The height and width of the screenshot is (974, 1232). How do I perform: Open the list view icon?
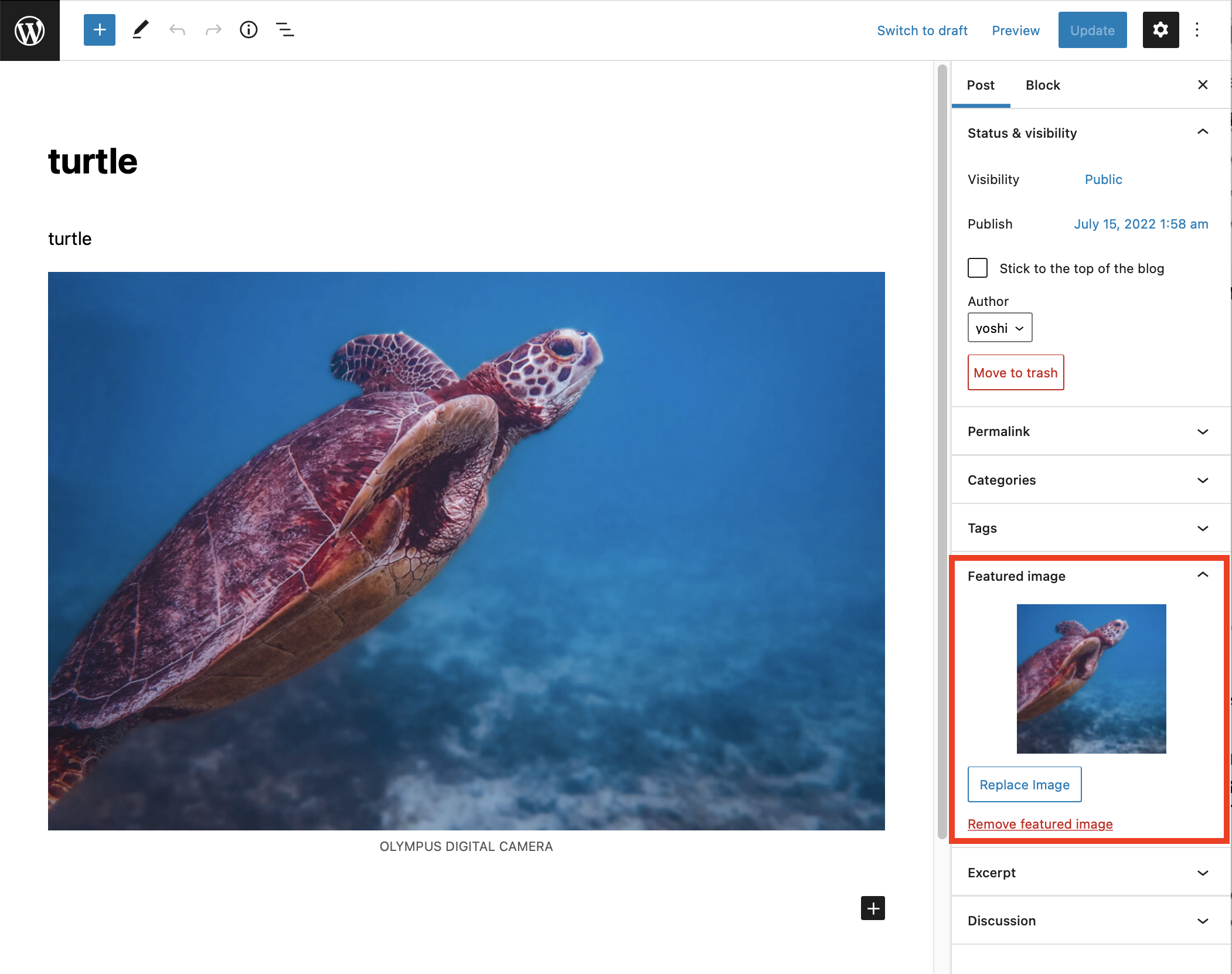click(285, 30)
